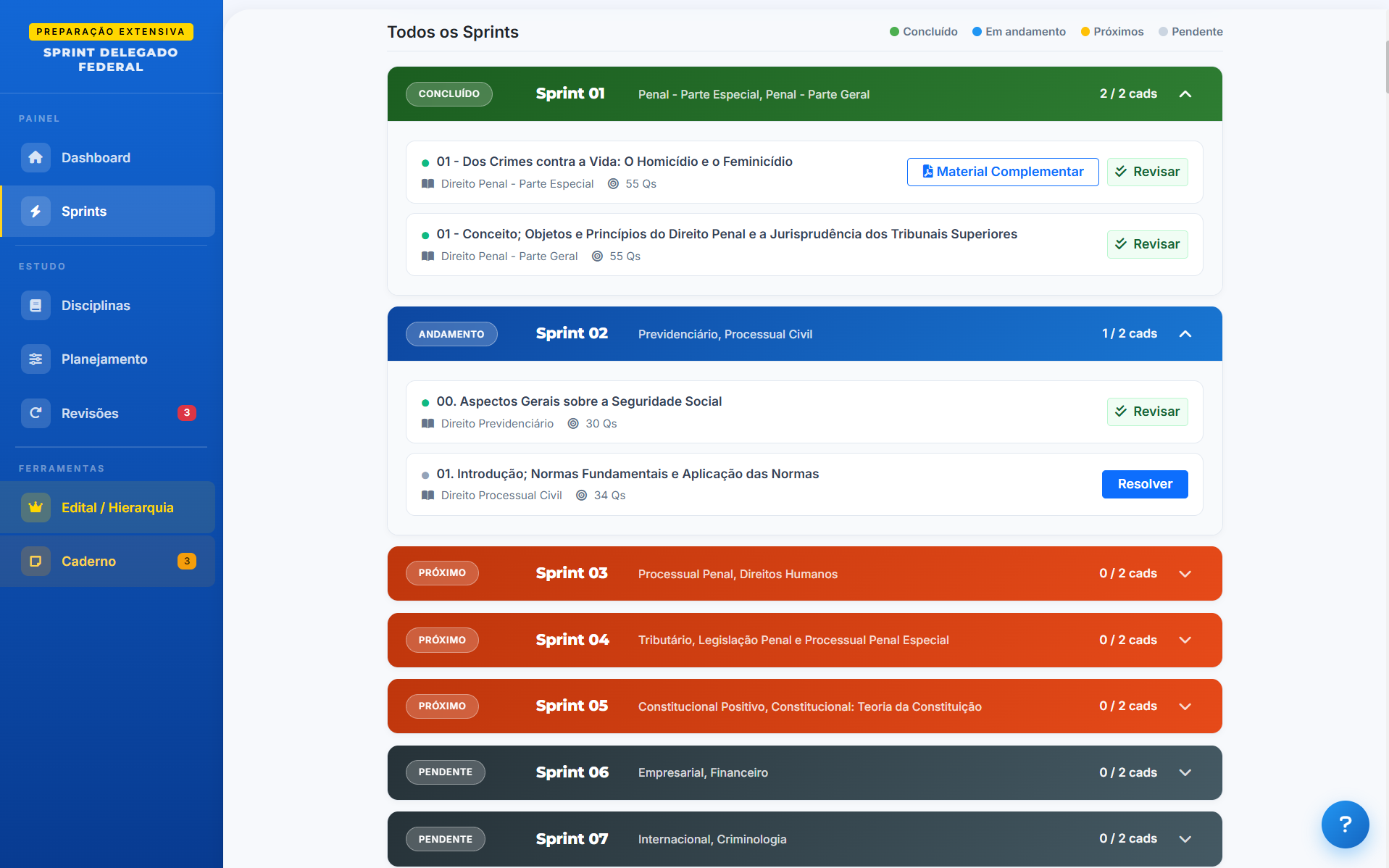
Task: Click Revisar on Conceito e Princípios card
Action: 1147,244
